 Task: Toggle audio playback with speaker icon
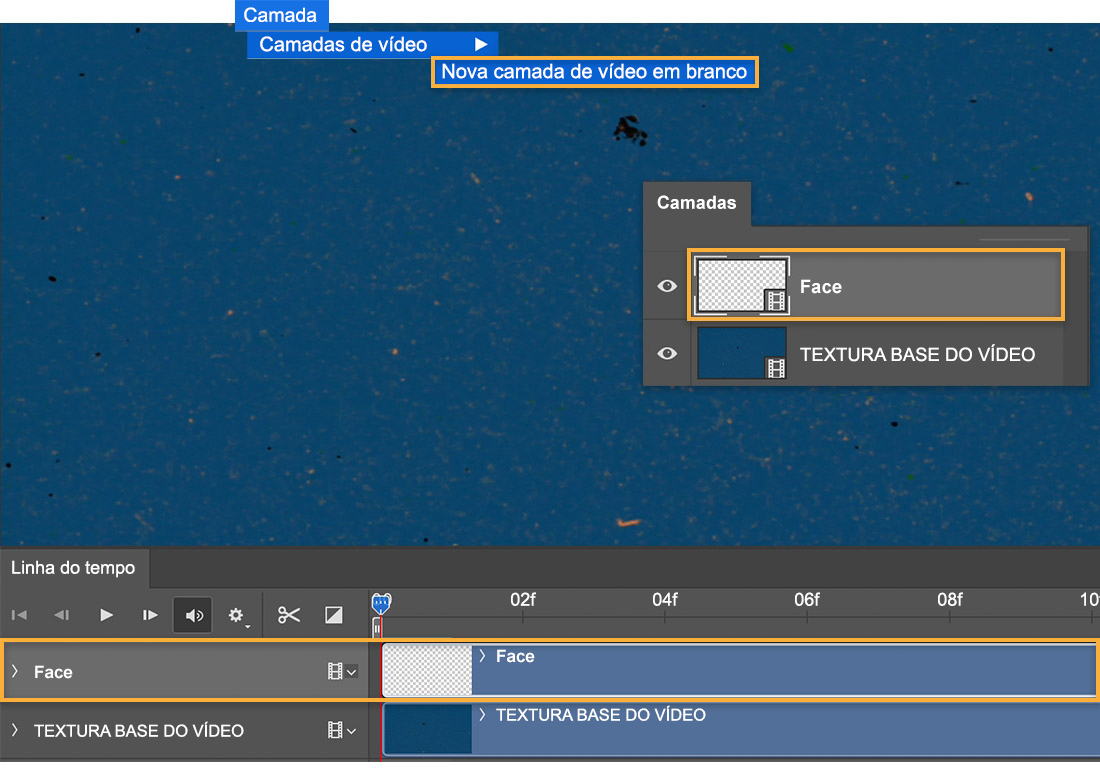coord(193,615)
